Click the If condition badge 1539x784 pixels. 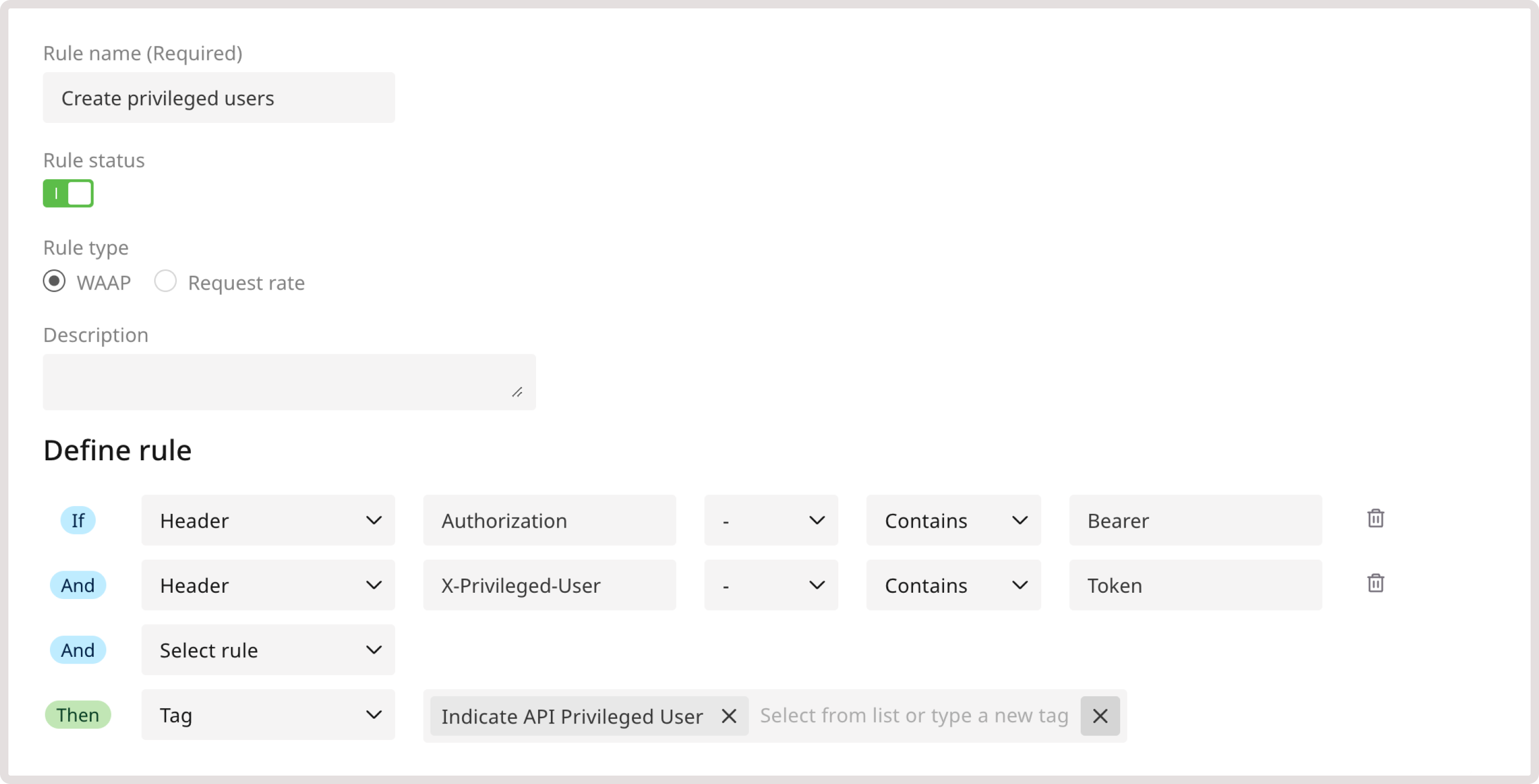78,520
